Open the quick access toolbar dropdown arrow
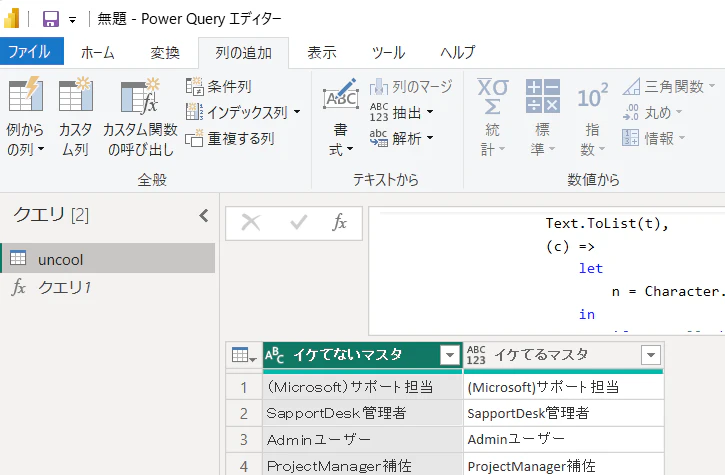Image resolution: width=725 pixels, height=475 pixels. click(73, 20)
